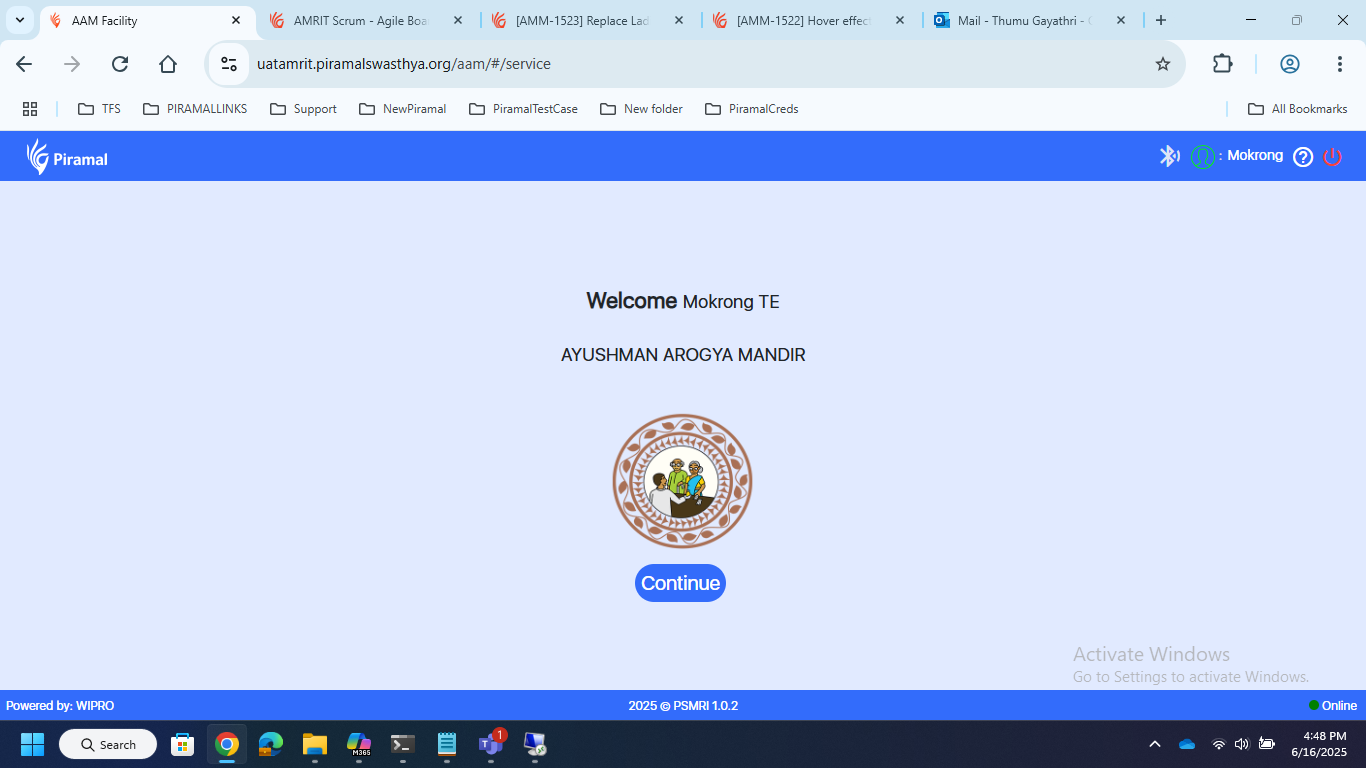The image size is (1366, 768).
Task: Click the Continue button
Action: pyautogui.click(x=680, y=583)
